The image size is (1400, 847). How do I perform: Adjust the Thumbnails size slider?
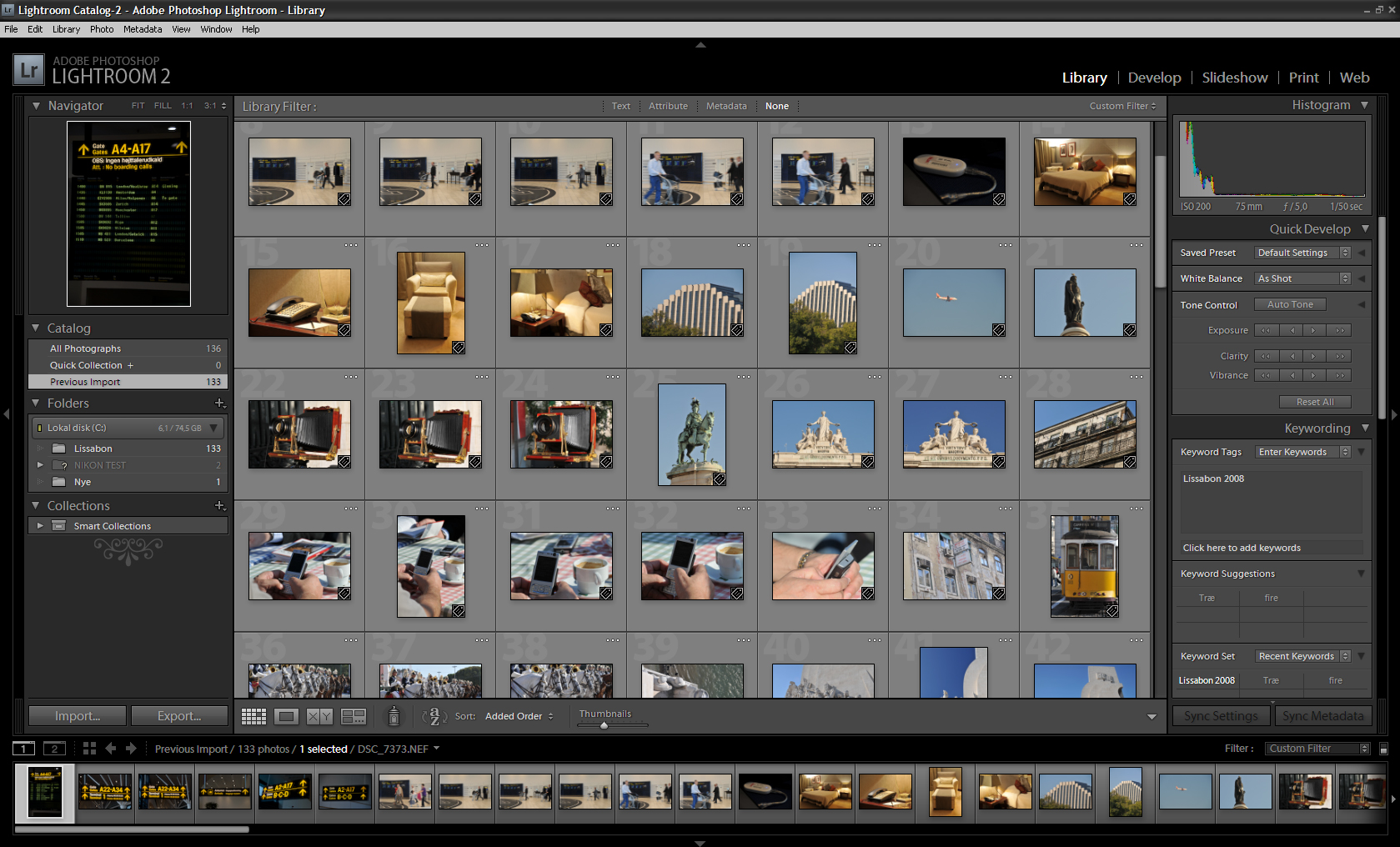605,725
